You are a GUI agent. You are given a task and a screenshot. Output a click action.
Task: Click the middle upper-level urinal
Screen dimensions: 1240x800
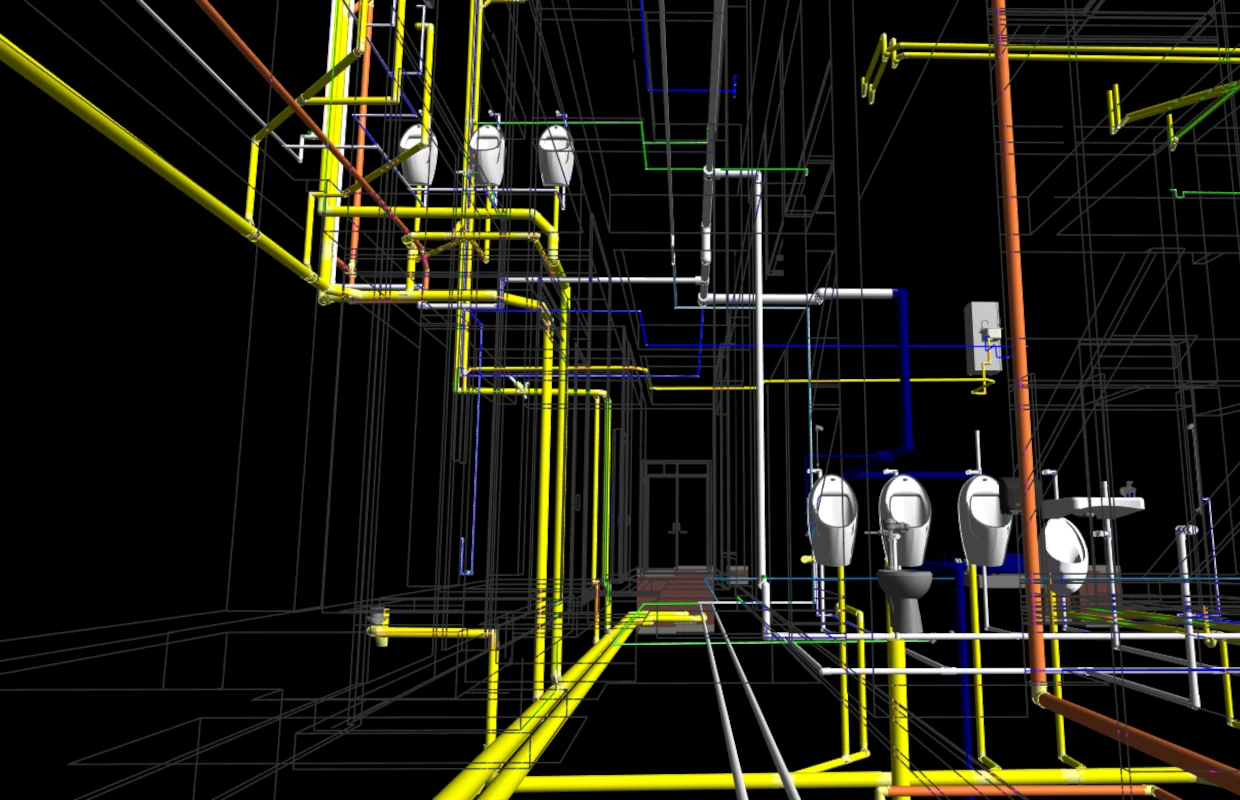coord(487,153)
